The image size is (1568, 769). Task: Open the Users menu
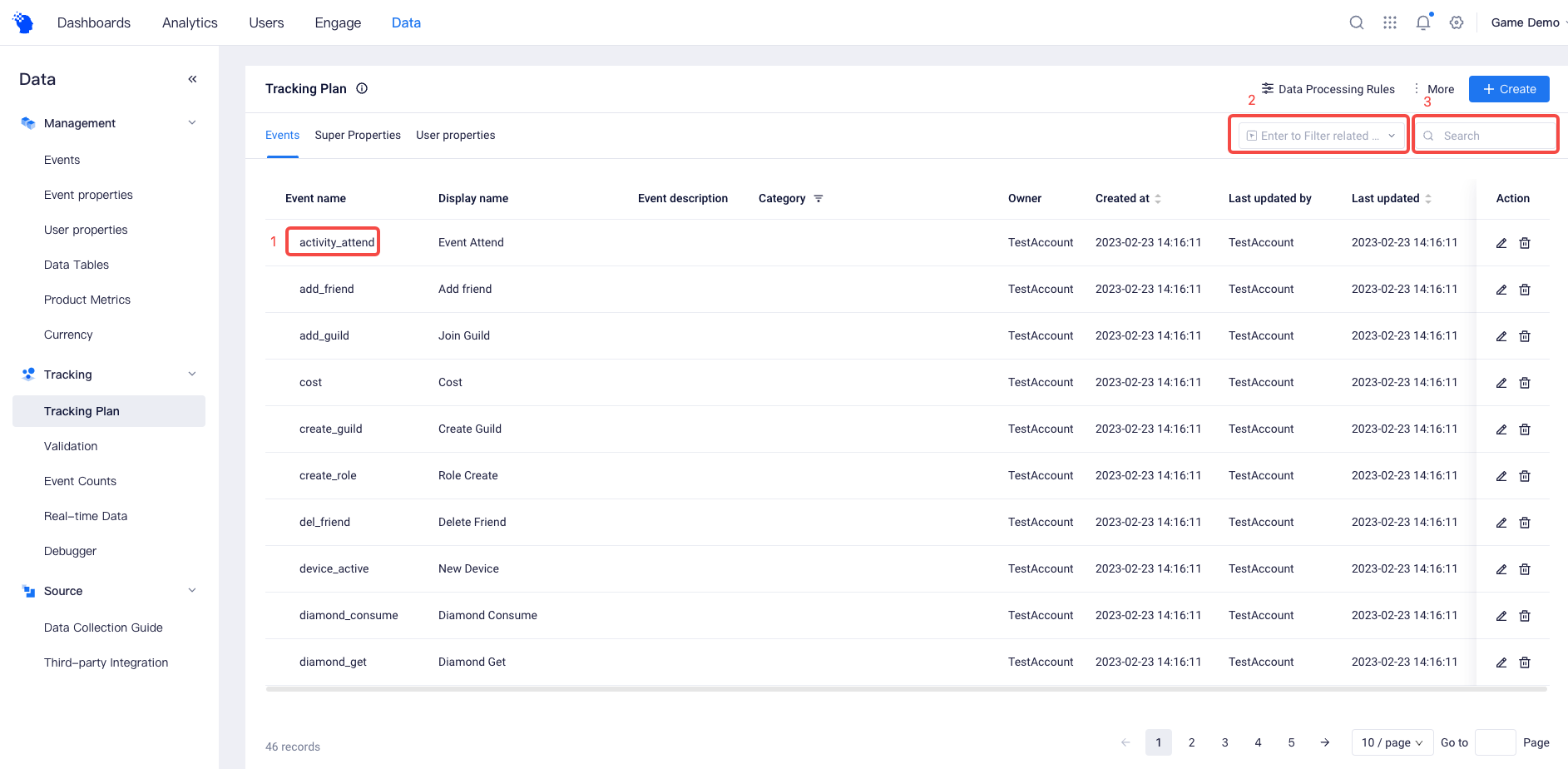tap(266, 22)
